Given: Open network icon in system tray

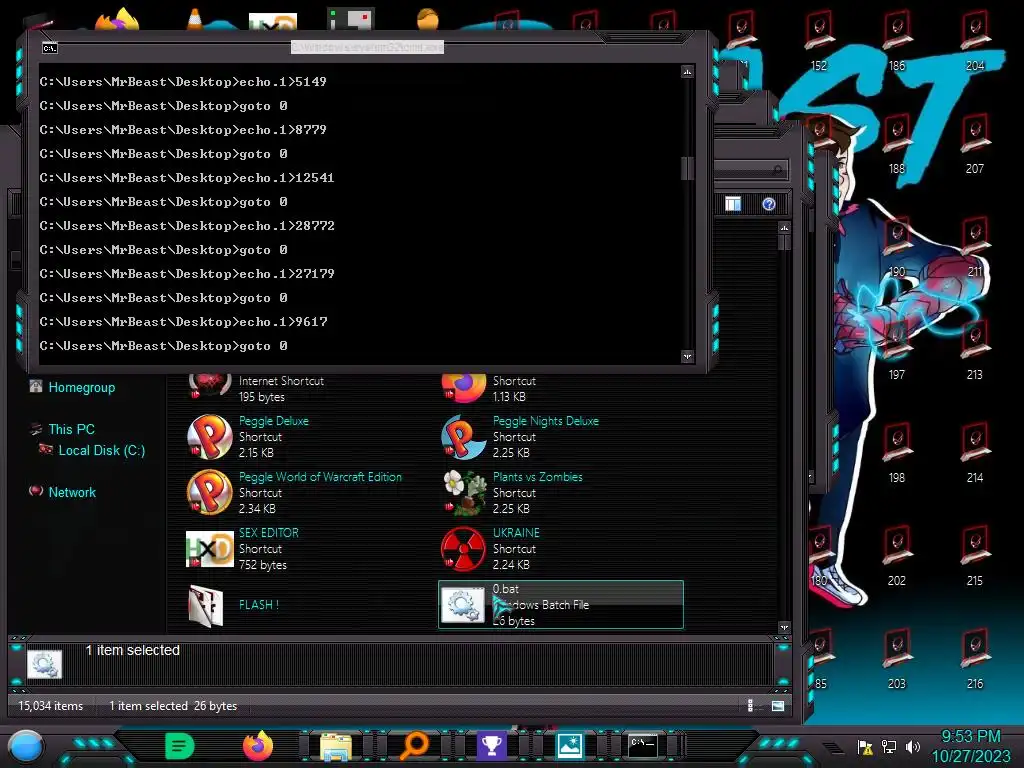Looking at the screenshot, I should pyautogui.click(x=889, y=746).
